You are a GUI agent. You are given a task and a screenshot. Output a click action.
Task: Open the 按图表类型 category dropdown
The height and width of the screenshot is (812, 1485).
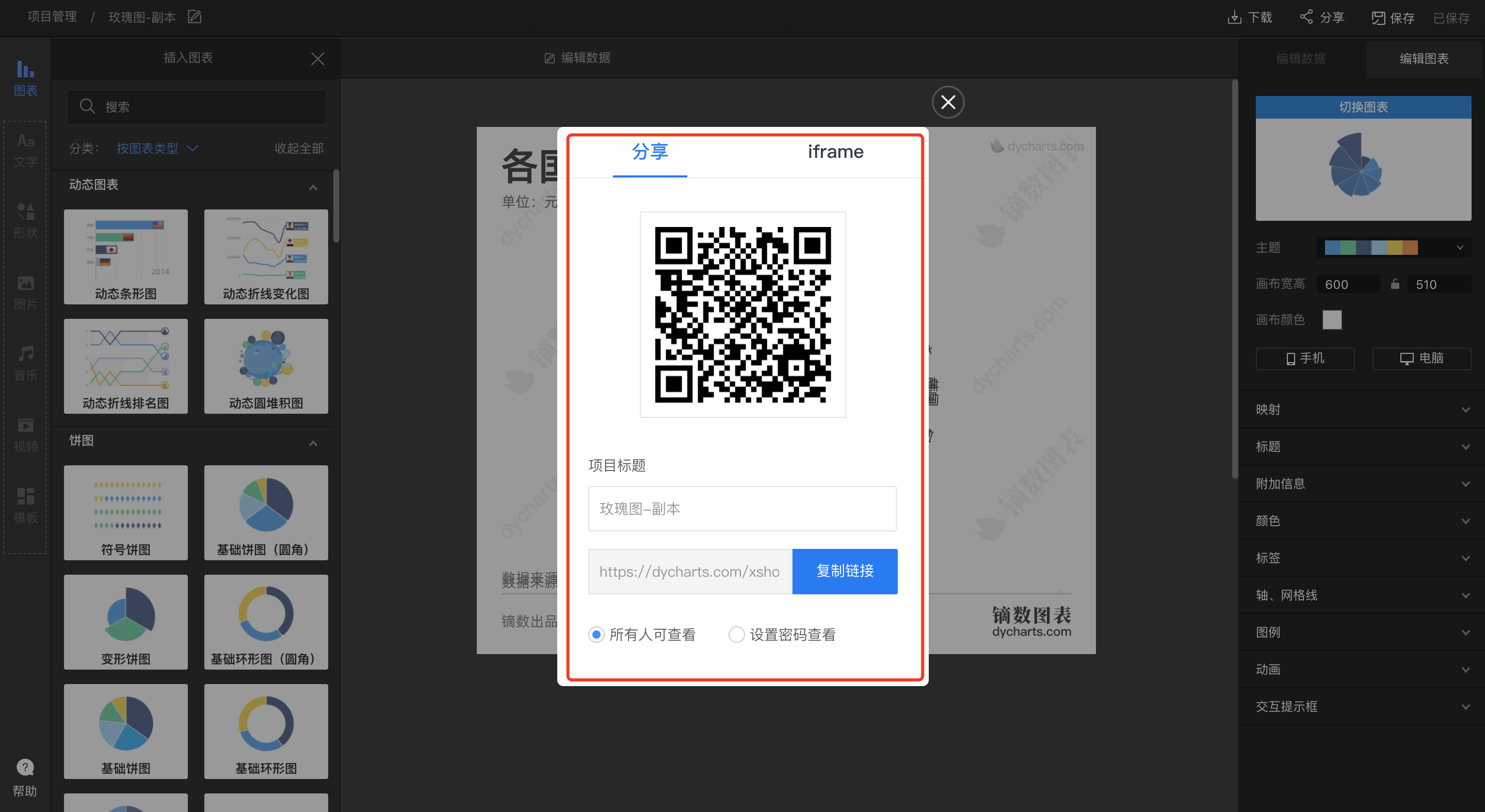[x=157, y=148]
